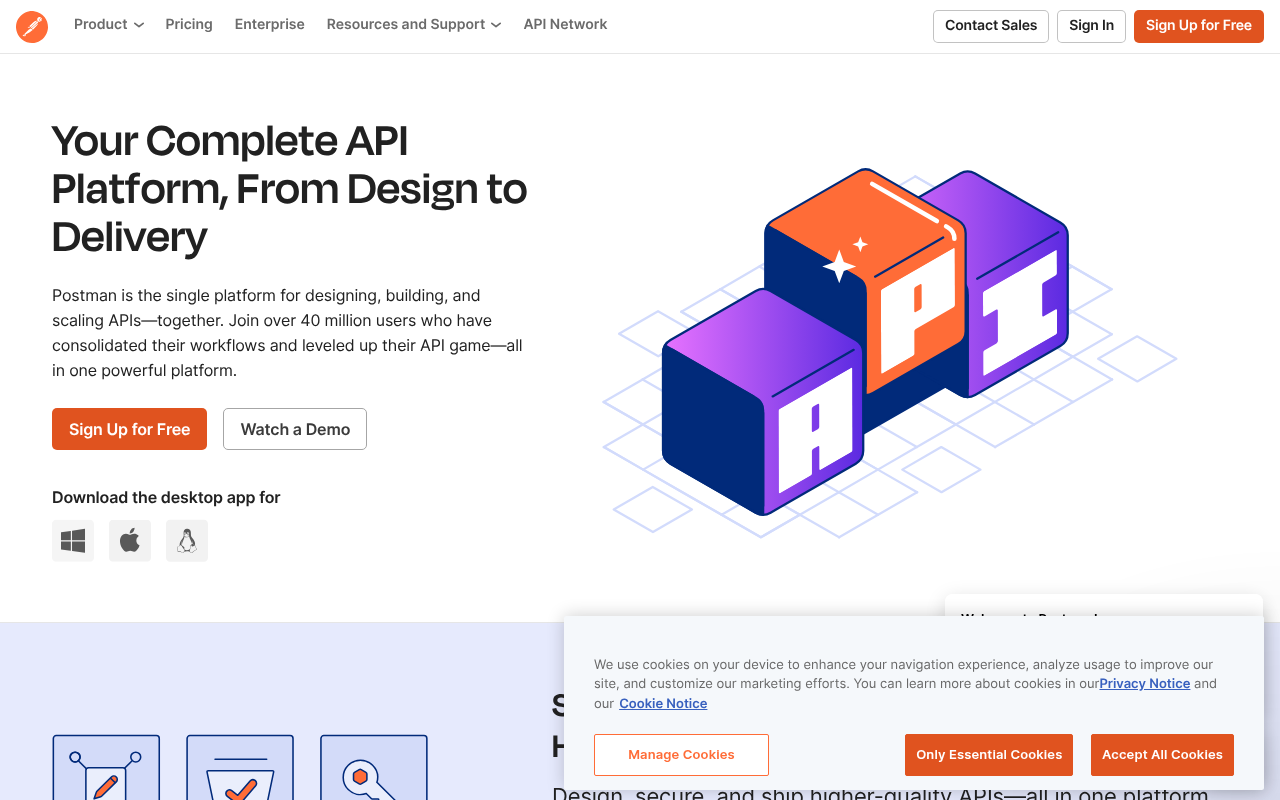The height and width of the screenshot is (800, 1280).
Task: Download the desktop app for Linux
Action: 186,540
